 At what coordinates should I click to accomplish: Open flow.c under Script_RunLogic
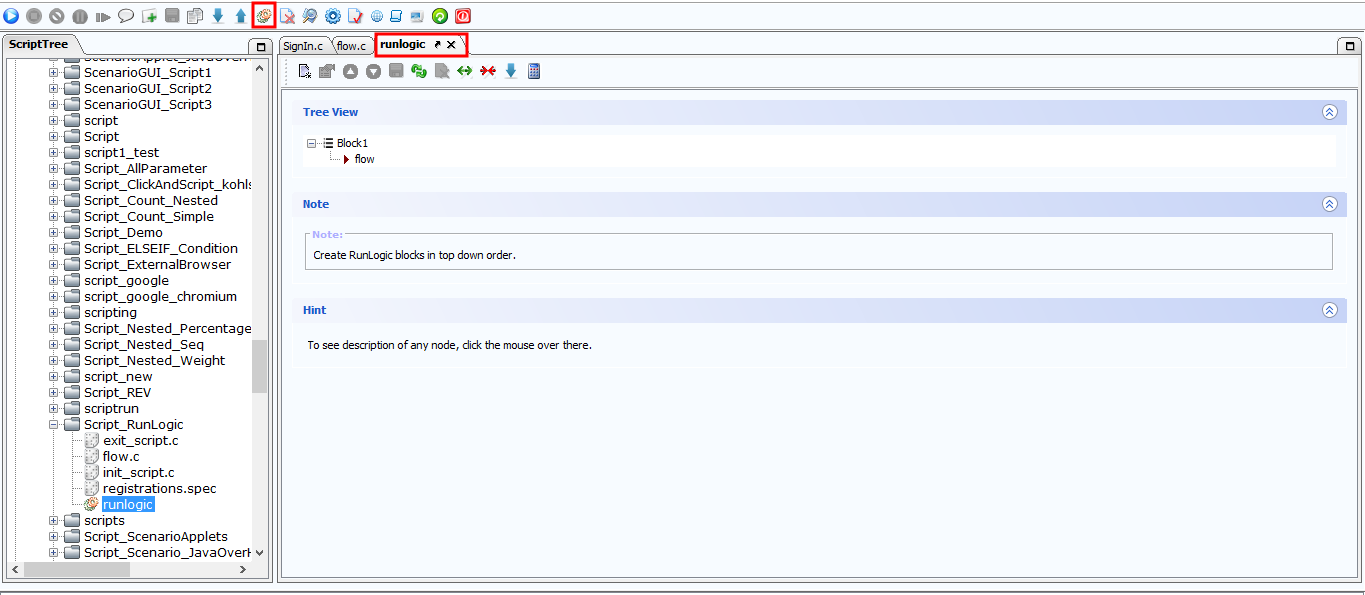click(121, 457)
